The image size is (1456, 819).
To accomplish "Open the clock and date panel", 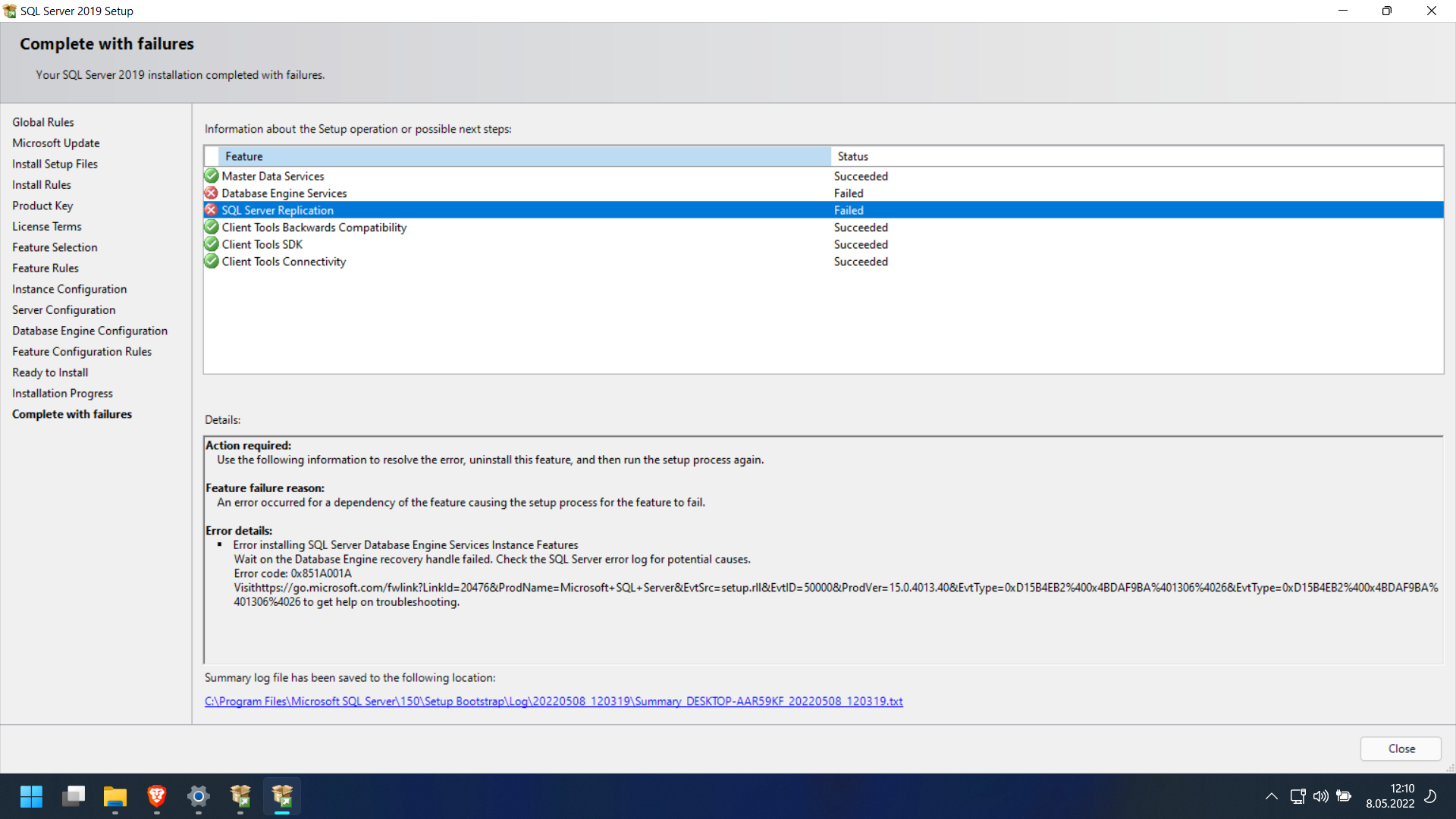I will (1390, 796).
